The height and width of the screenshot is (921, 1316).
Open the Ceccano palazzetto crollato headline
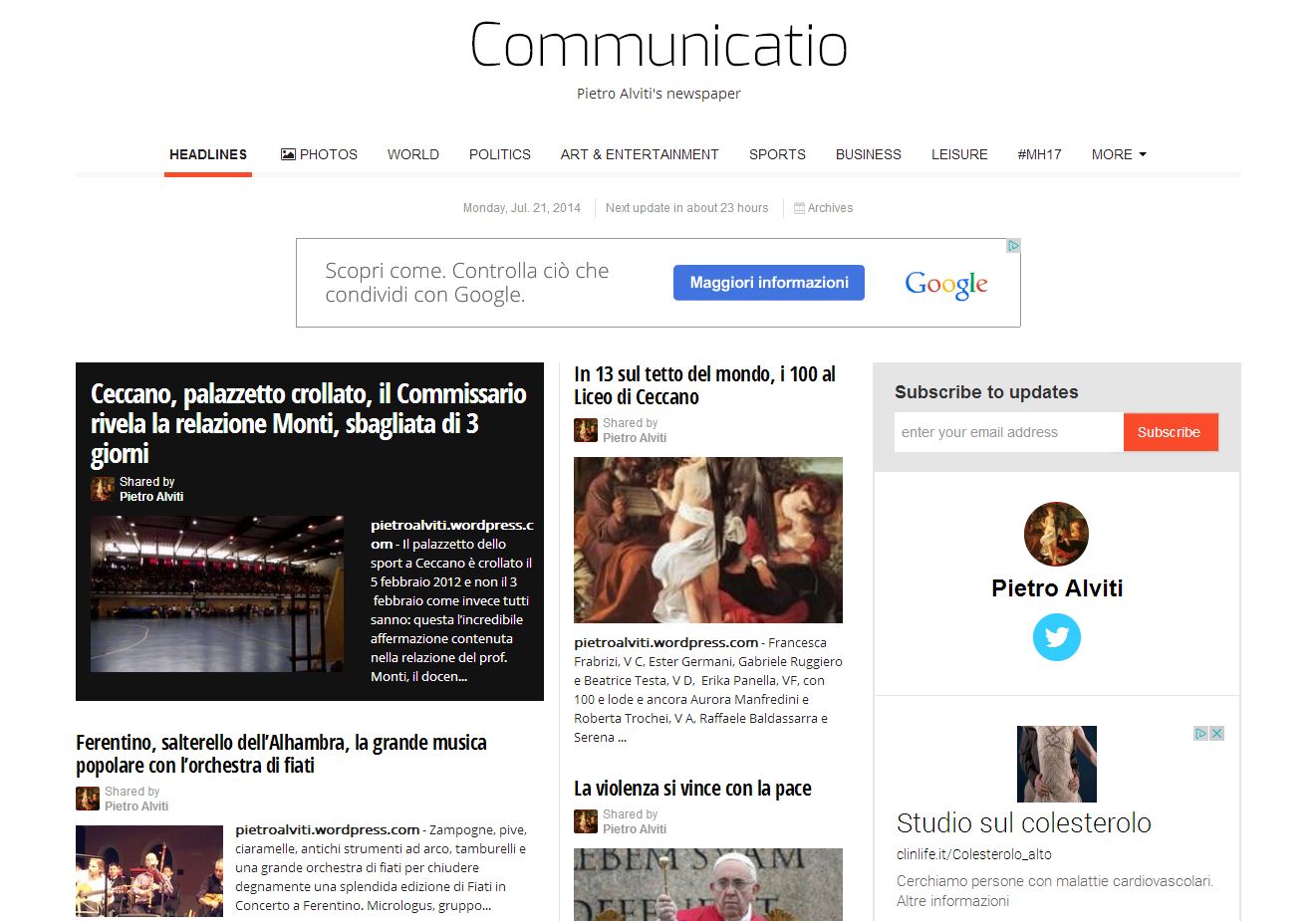pos(308,423)
